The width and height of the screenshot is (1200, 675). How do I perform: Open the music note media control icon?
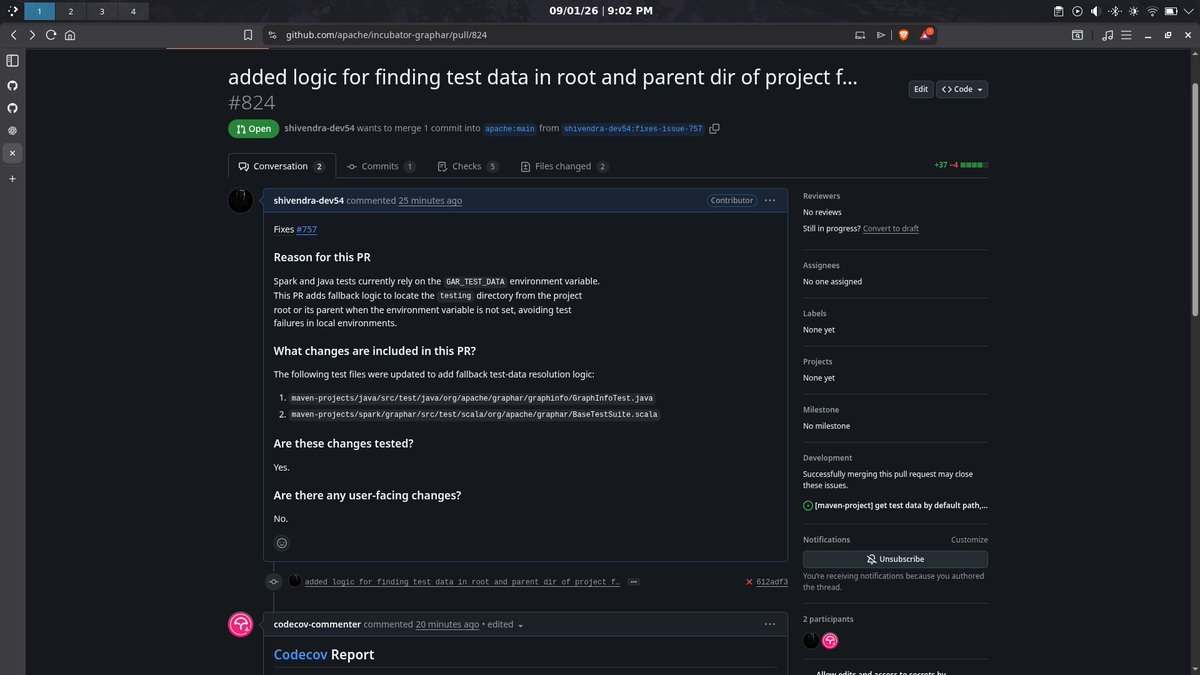pos(1108,34)
